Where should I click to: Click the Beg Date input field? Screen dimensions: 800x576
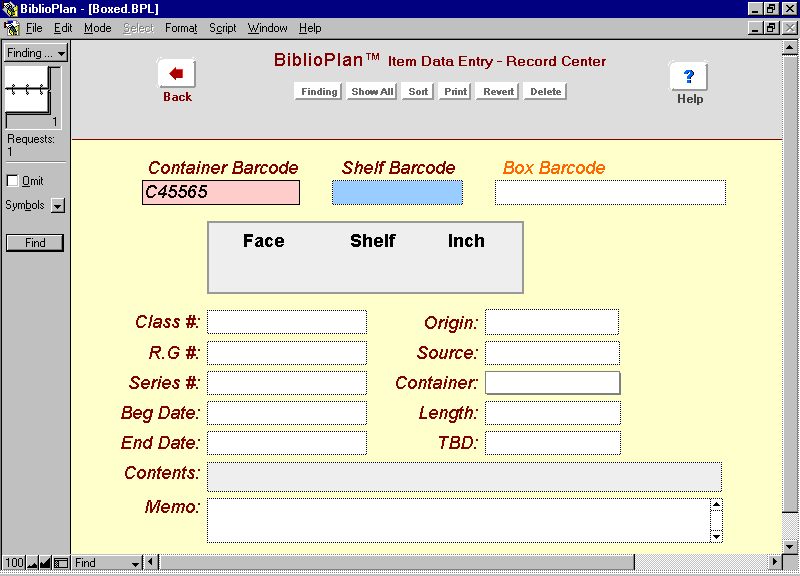pyautogui.click(x=287, y=413)
